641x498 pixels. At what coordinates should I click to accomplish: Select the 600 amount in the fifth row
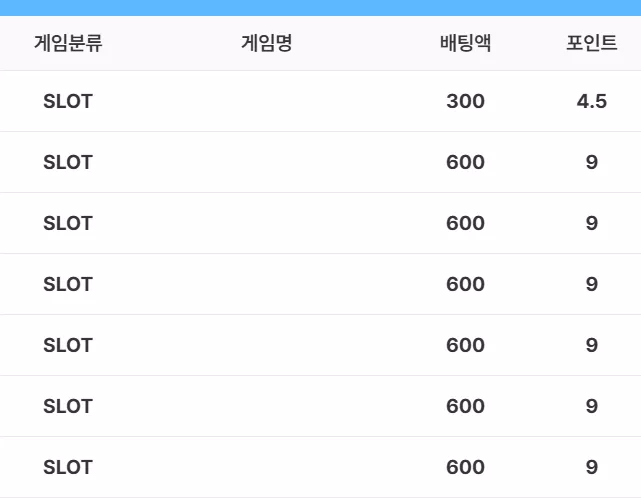[465, 345]
